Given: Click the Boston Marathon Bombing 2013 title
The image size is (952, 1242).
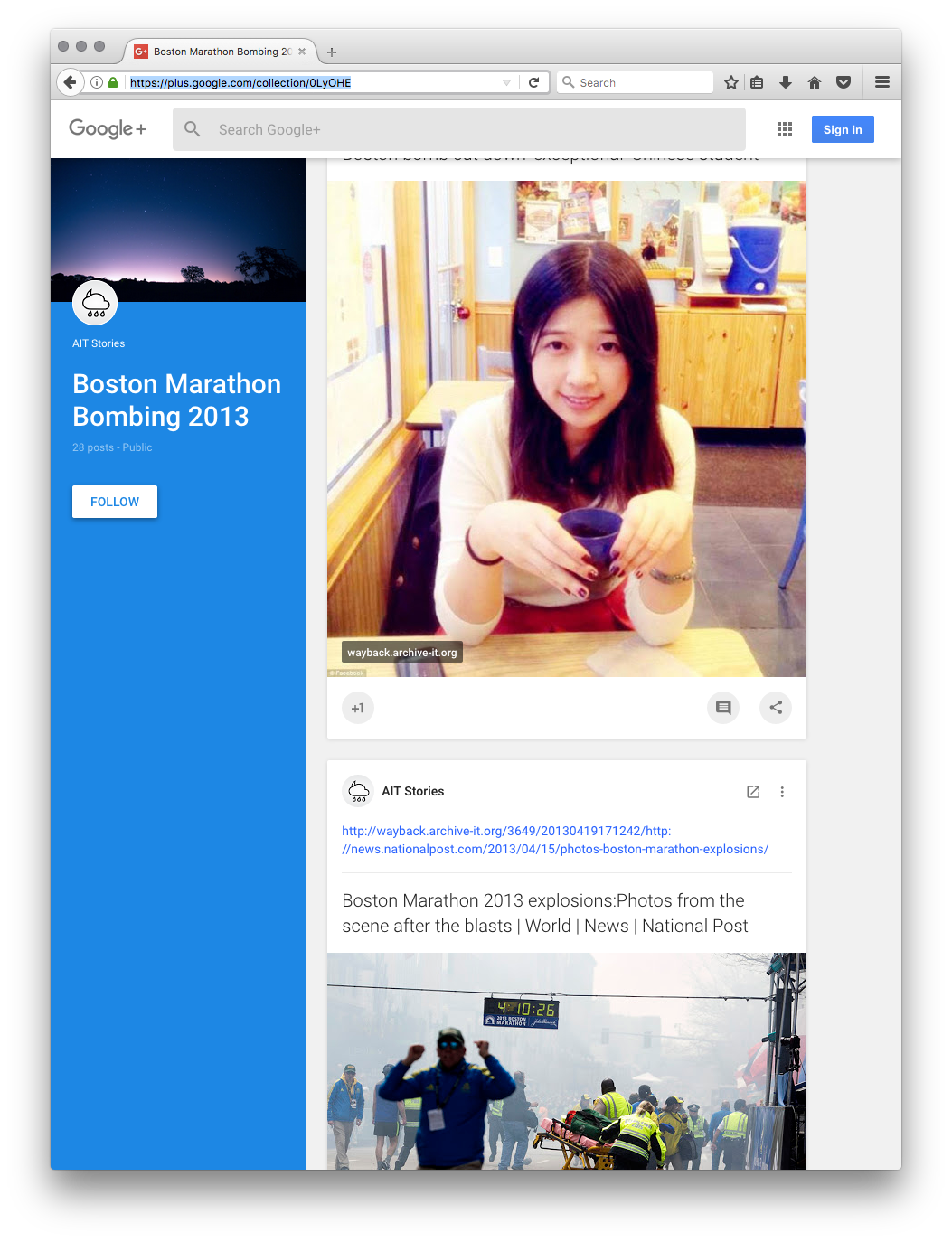Looking at the screenshot, I should [177, 400].
